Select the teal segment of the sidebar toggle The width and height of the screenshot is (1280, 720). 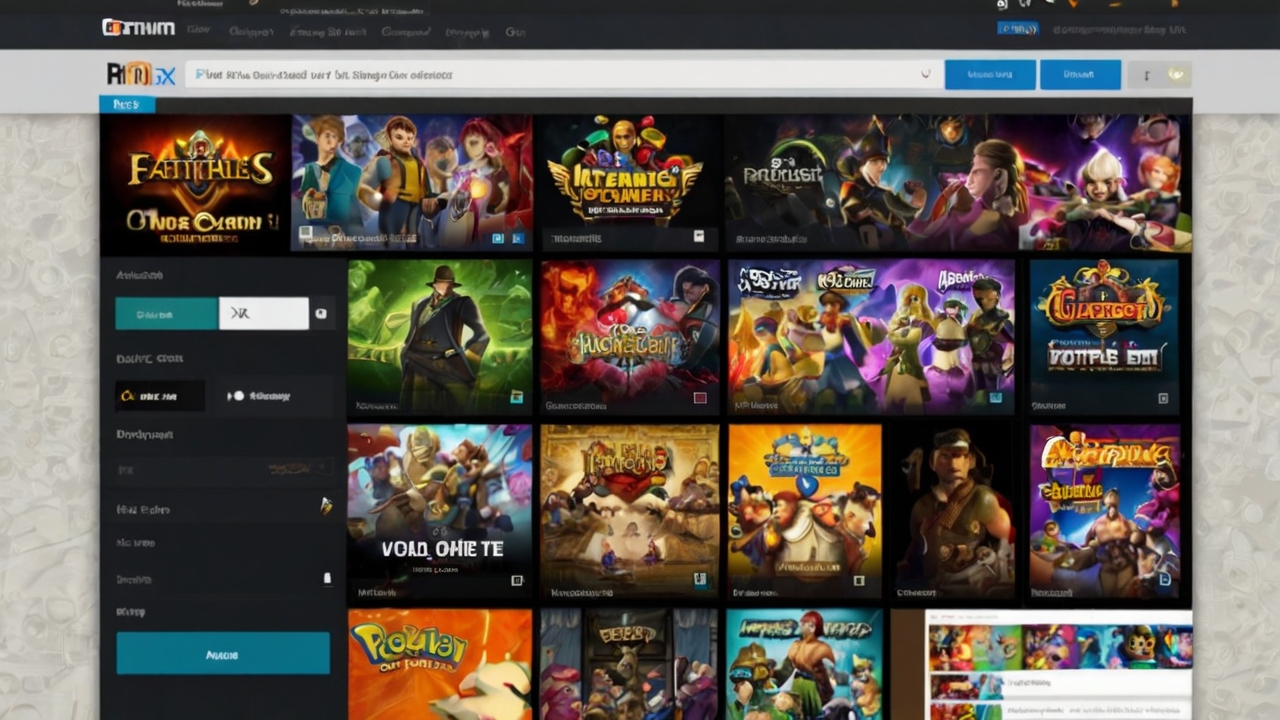click(166, 313)
